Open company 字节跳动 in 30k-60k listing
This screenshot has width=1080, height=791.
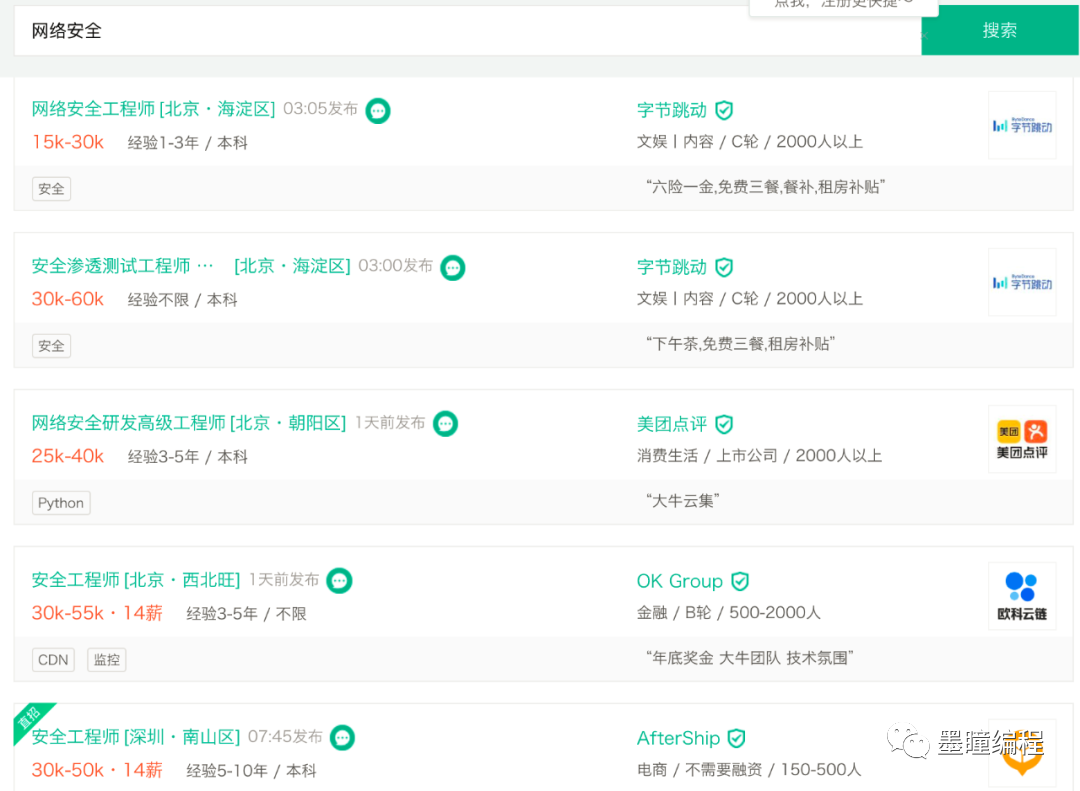coord(672,267)
